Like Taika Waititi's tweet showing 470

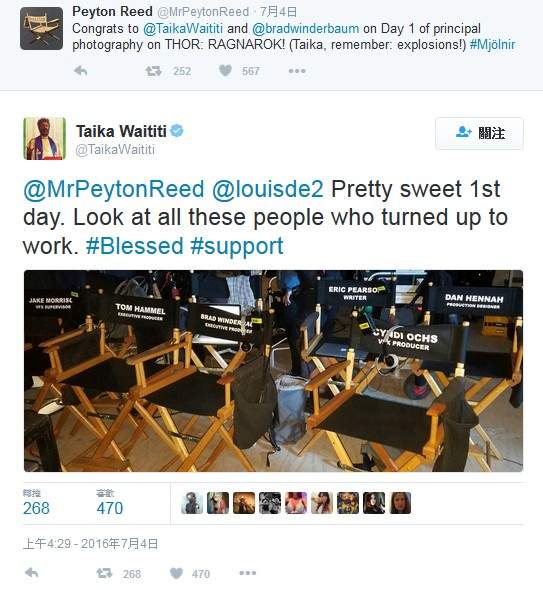(176, 573)
